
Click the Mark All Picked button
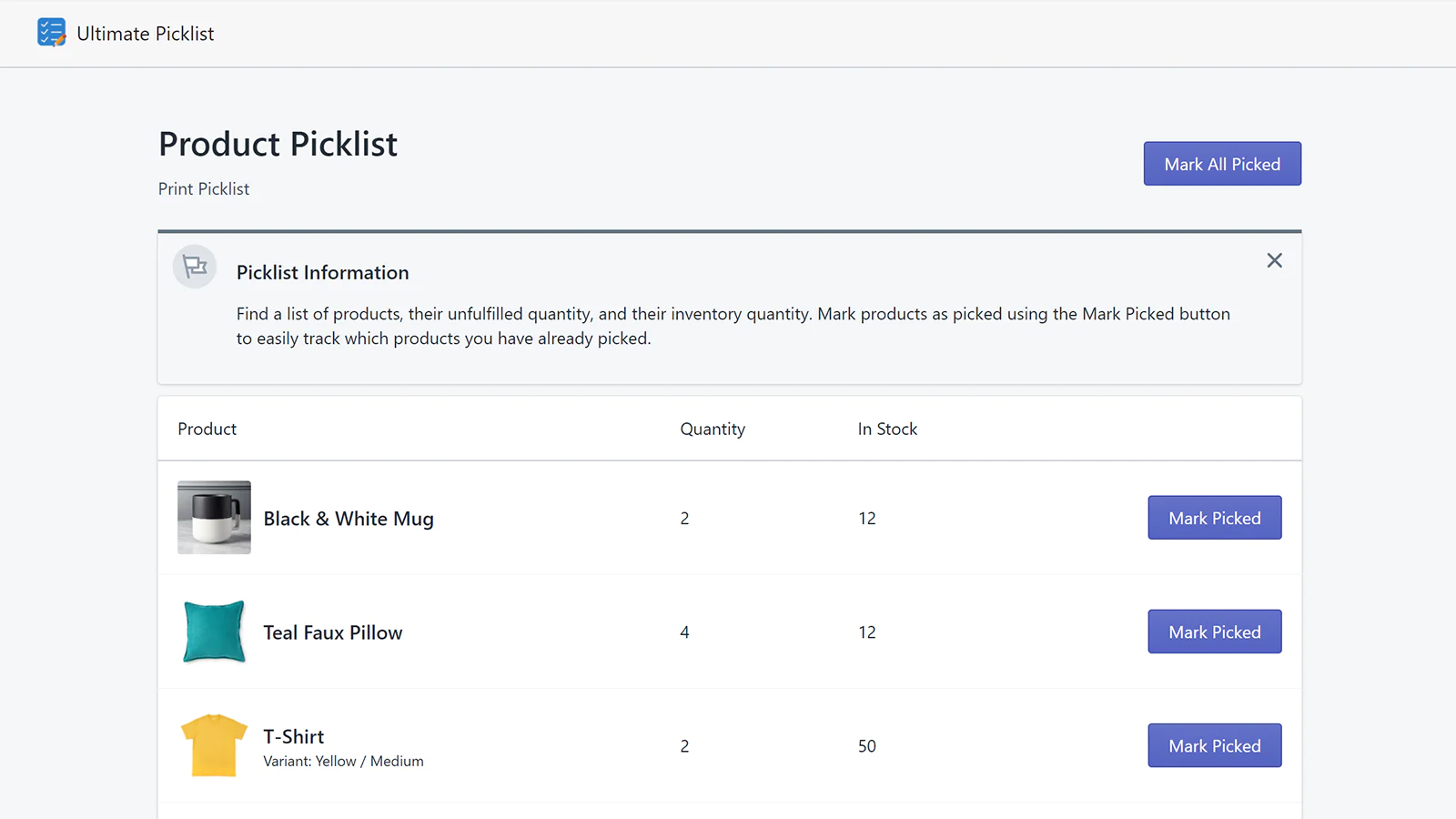(x=1222, y=164)
